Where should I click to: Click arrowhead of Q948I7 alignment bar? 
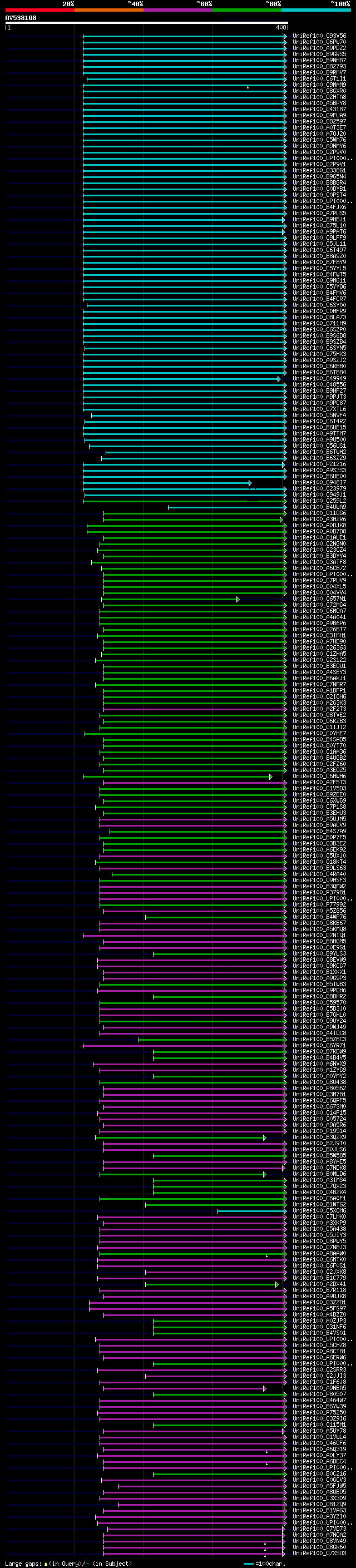250,483
